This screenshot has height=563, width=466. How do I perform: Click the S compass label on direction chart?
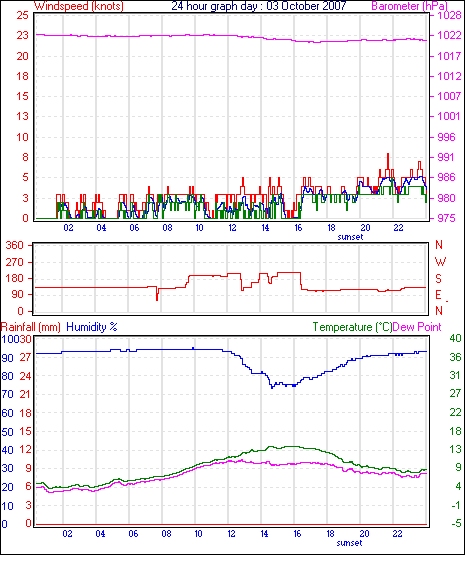[x=438, y=279]
